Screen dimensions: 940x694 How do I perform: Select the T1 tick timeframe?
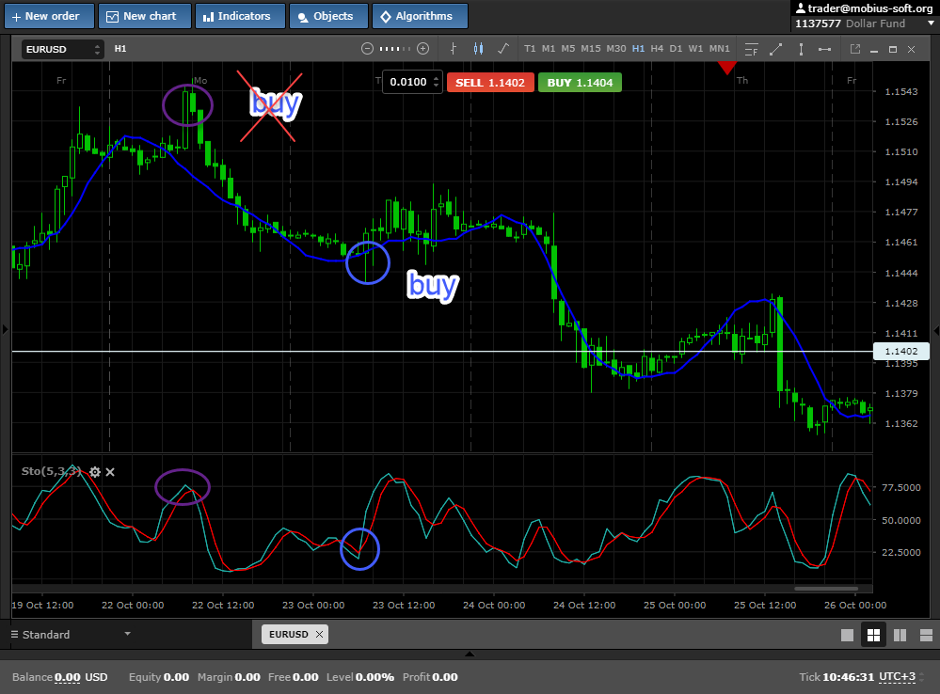[530, 49]
